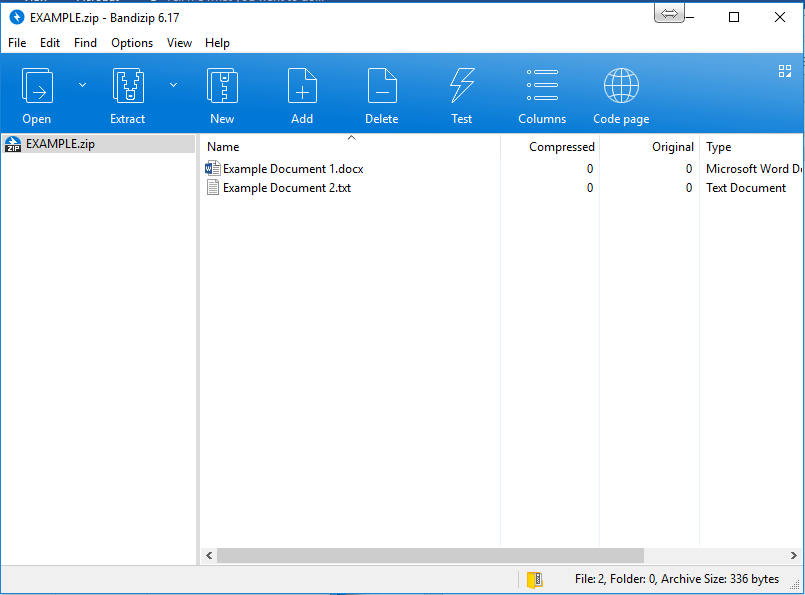Click the scroll-right arrow of file list

(x=794, y=555)
